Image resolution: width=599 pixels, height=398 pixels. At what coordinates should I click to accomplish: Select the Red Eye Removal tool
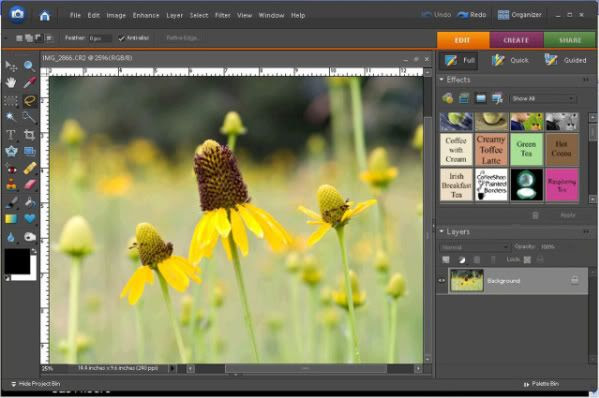pos(11,168)
